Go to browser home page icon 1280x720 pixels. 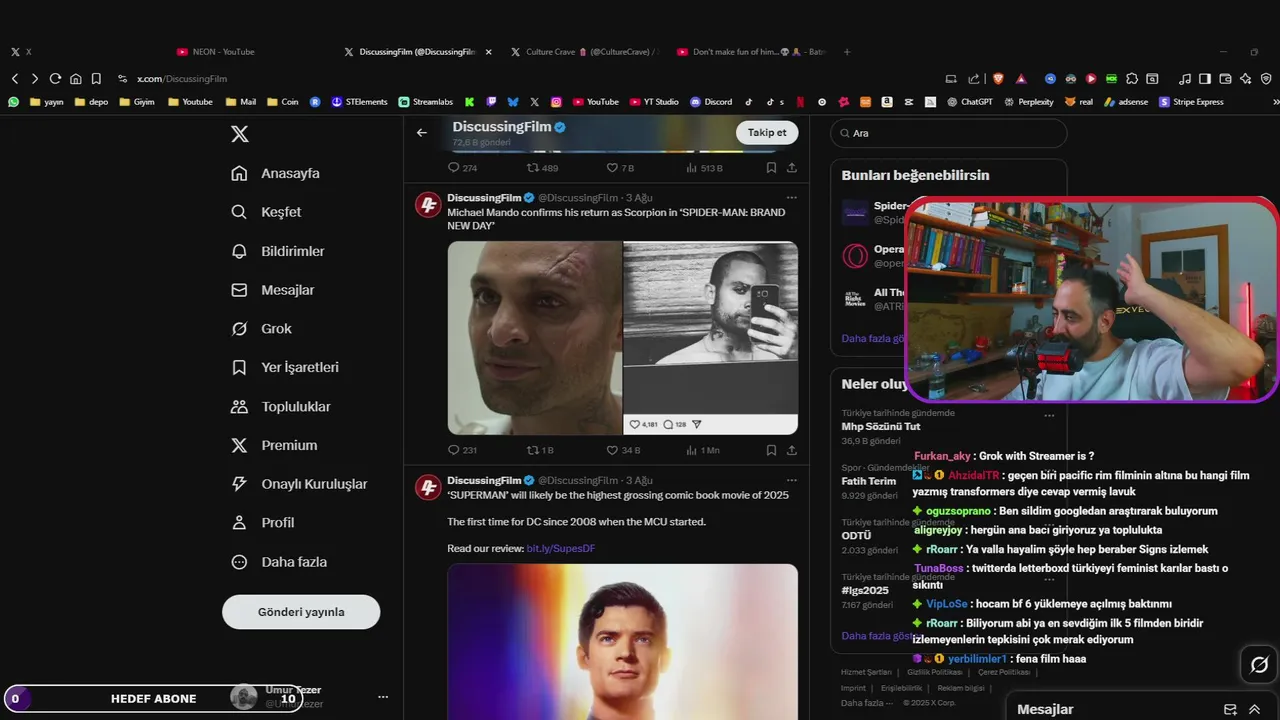tap(75, 78)
